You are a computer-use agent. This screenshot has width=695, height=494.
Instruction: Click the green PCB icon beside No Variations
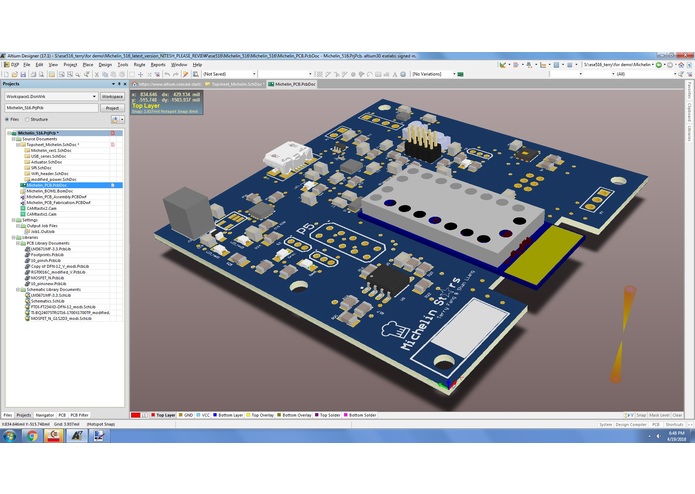click(460, 74)
